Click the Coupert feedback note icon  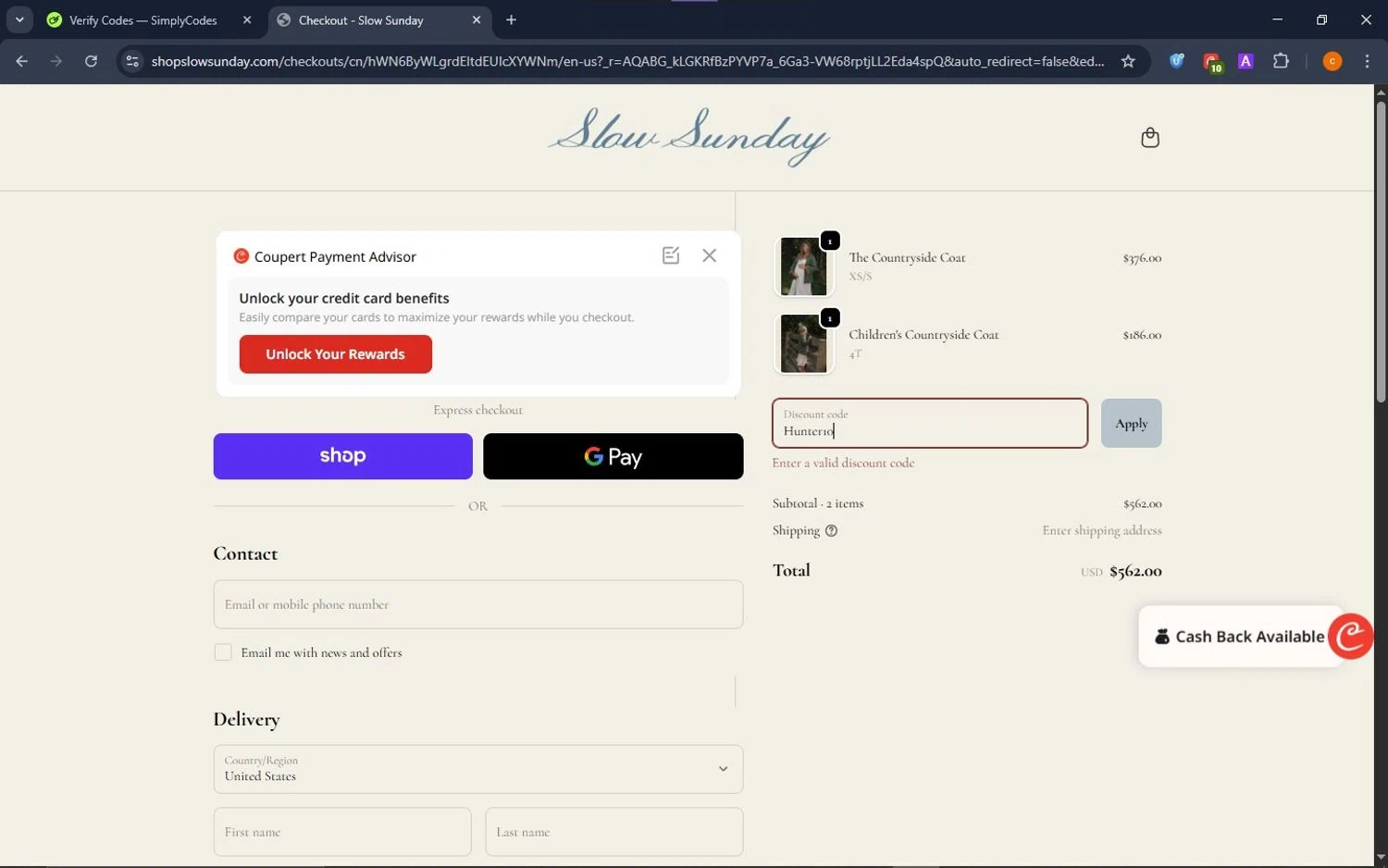point(671,255)
